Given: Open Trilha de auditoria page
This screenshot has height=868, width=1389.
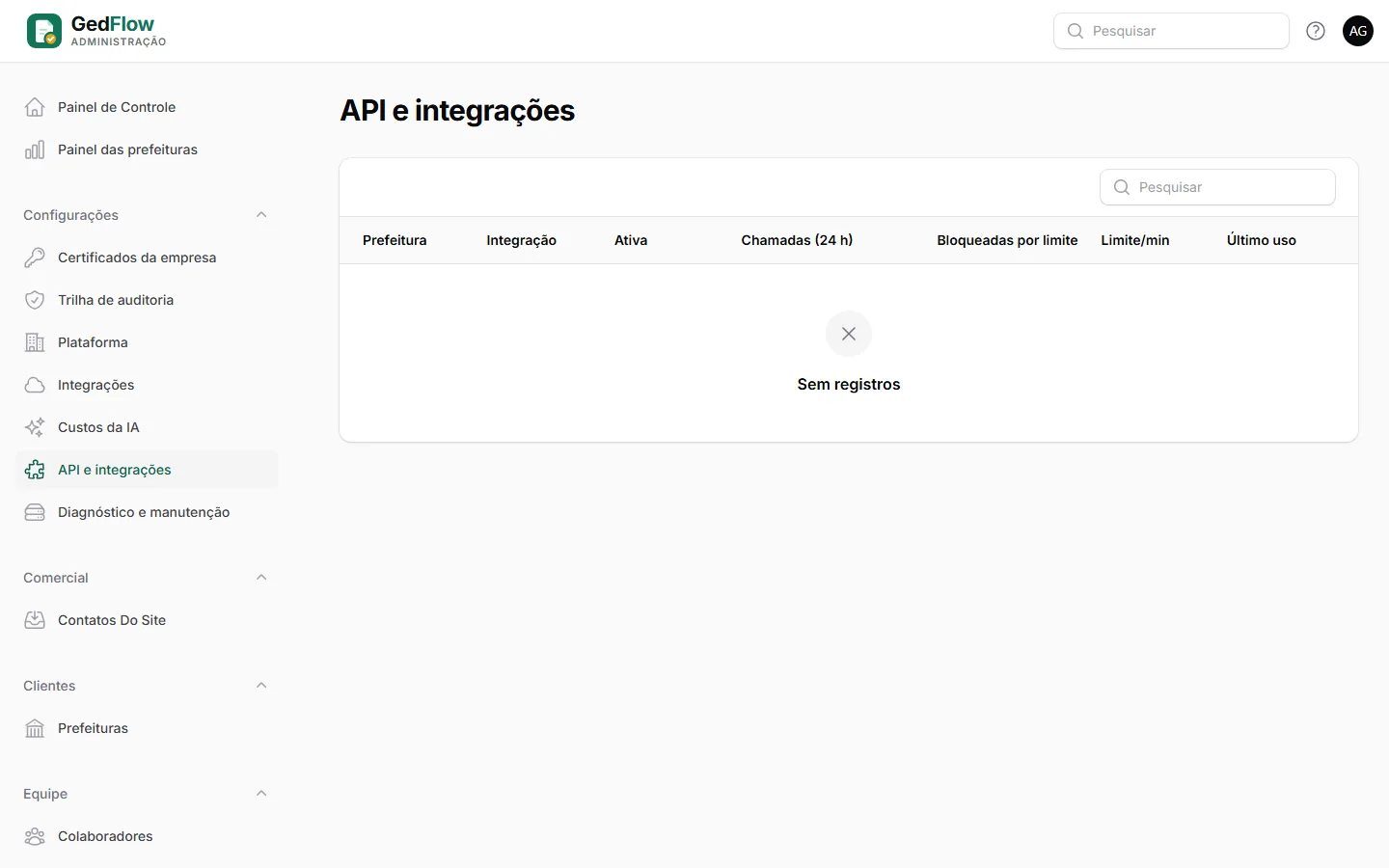Looking at the screenshot, I should pyautogui.click(x=147, y=300).
